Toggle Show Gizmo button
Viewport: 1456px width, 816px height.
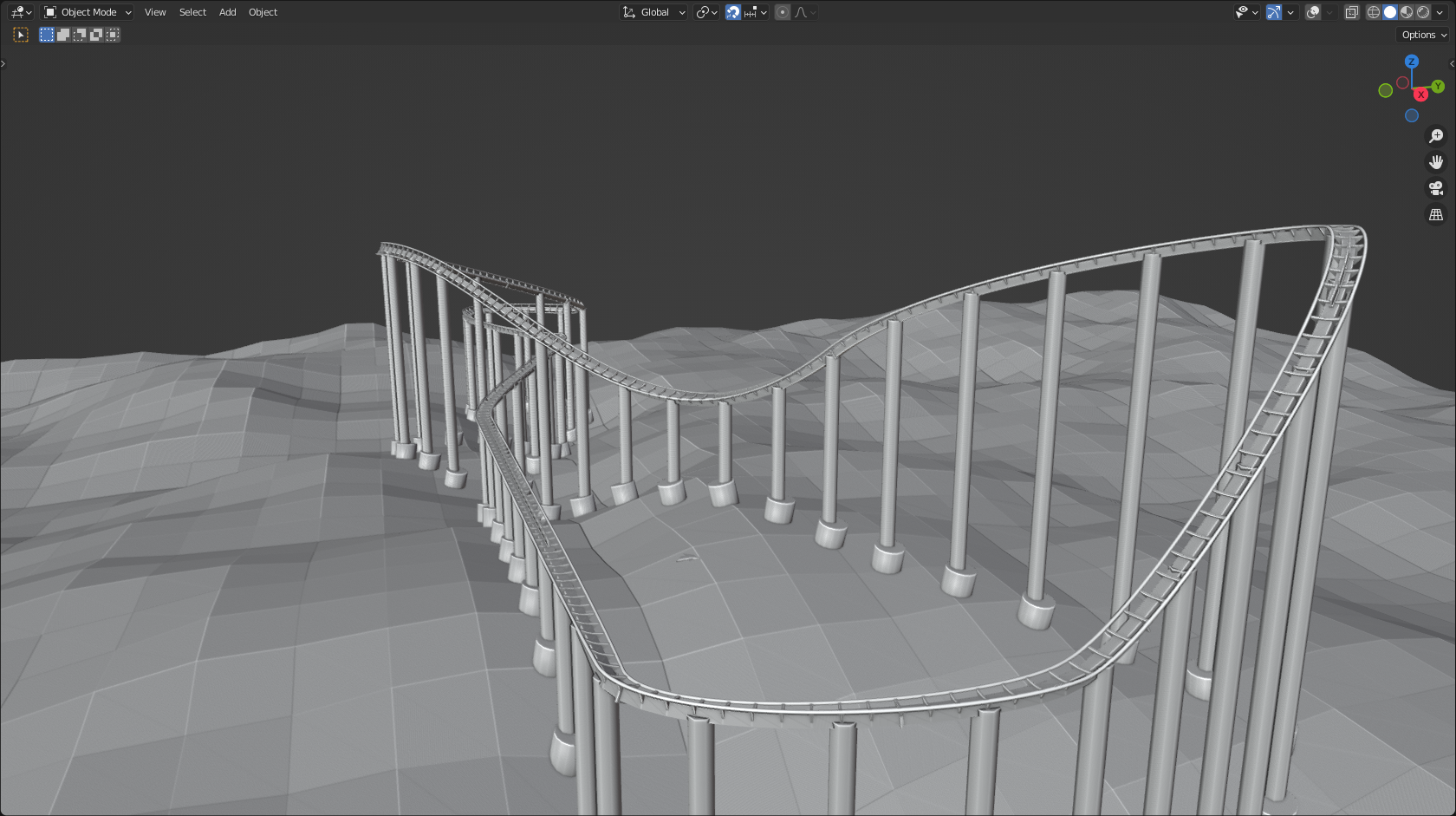(x=1274, y=12)
